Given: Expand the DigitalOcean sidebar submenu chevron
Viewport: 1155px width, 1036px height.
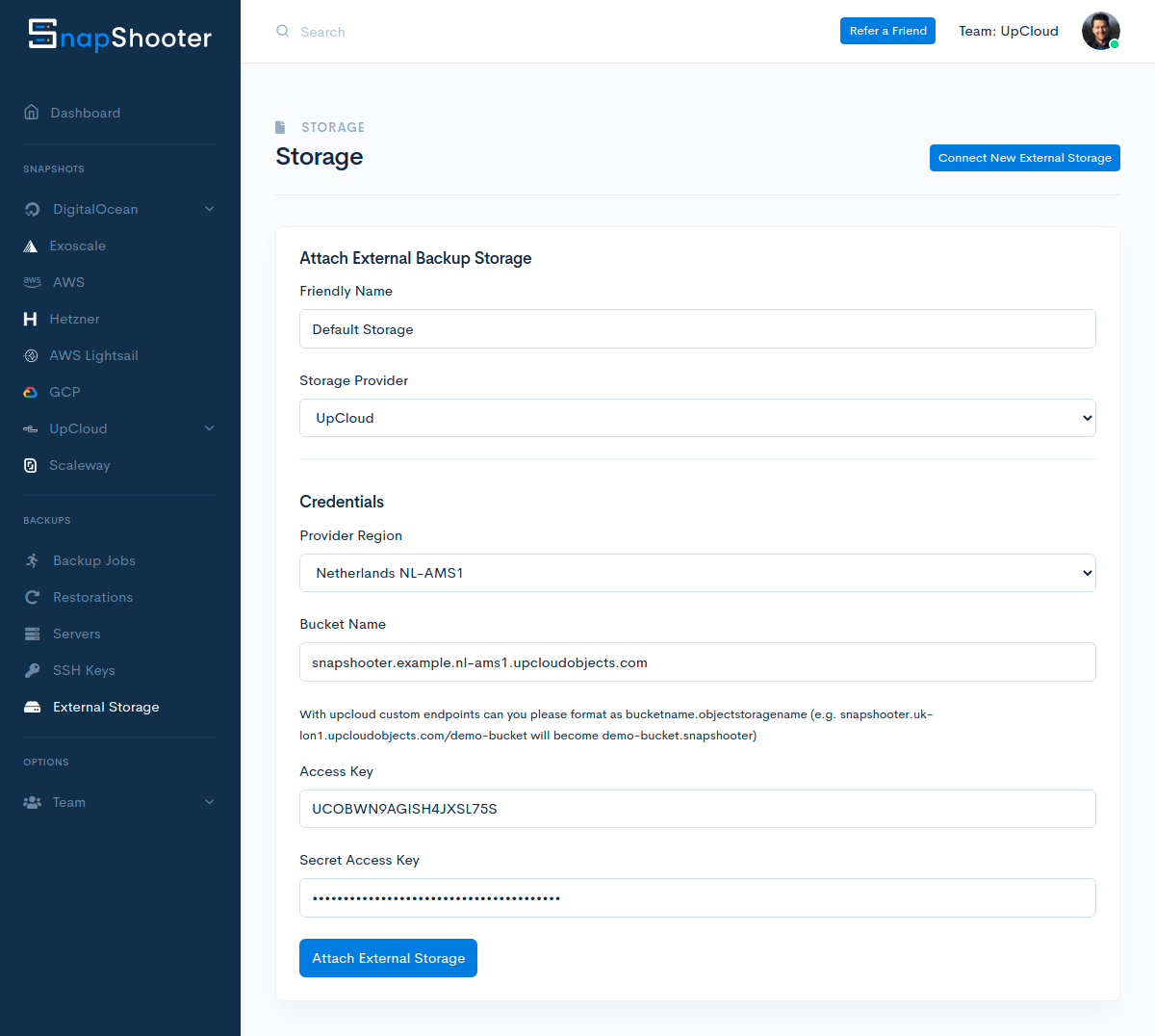Looking at the screenshot, I should (209, 209).
